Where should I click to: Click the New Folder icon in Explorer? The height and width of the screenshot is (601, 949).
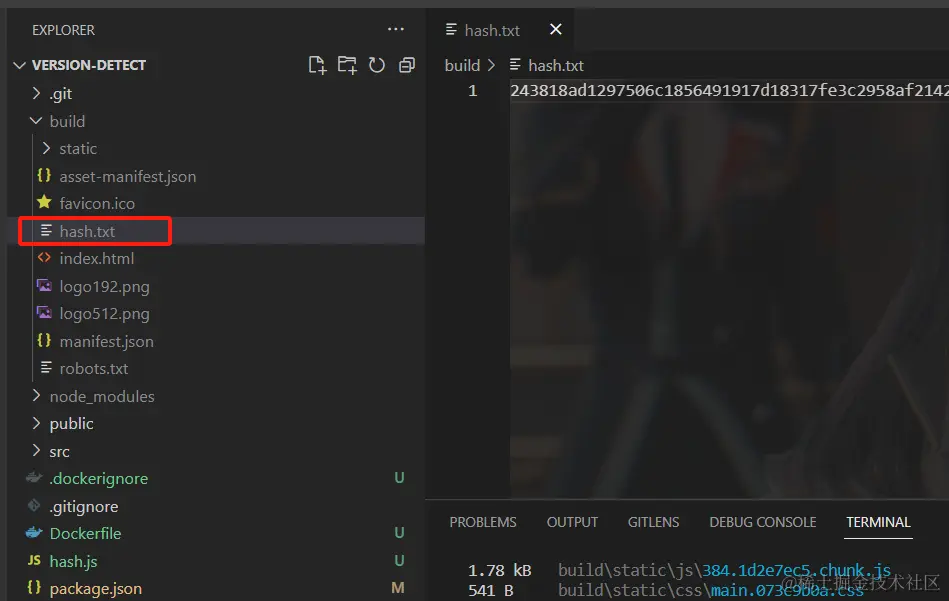pos(347,65)
